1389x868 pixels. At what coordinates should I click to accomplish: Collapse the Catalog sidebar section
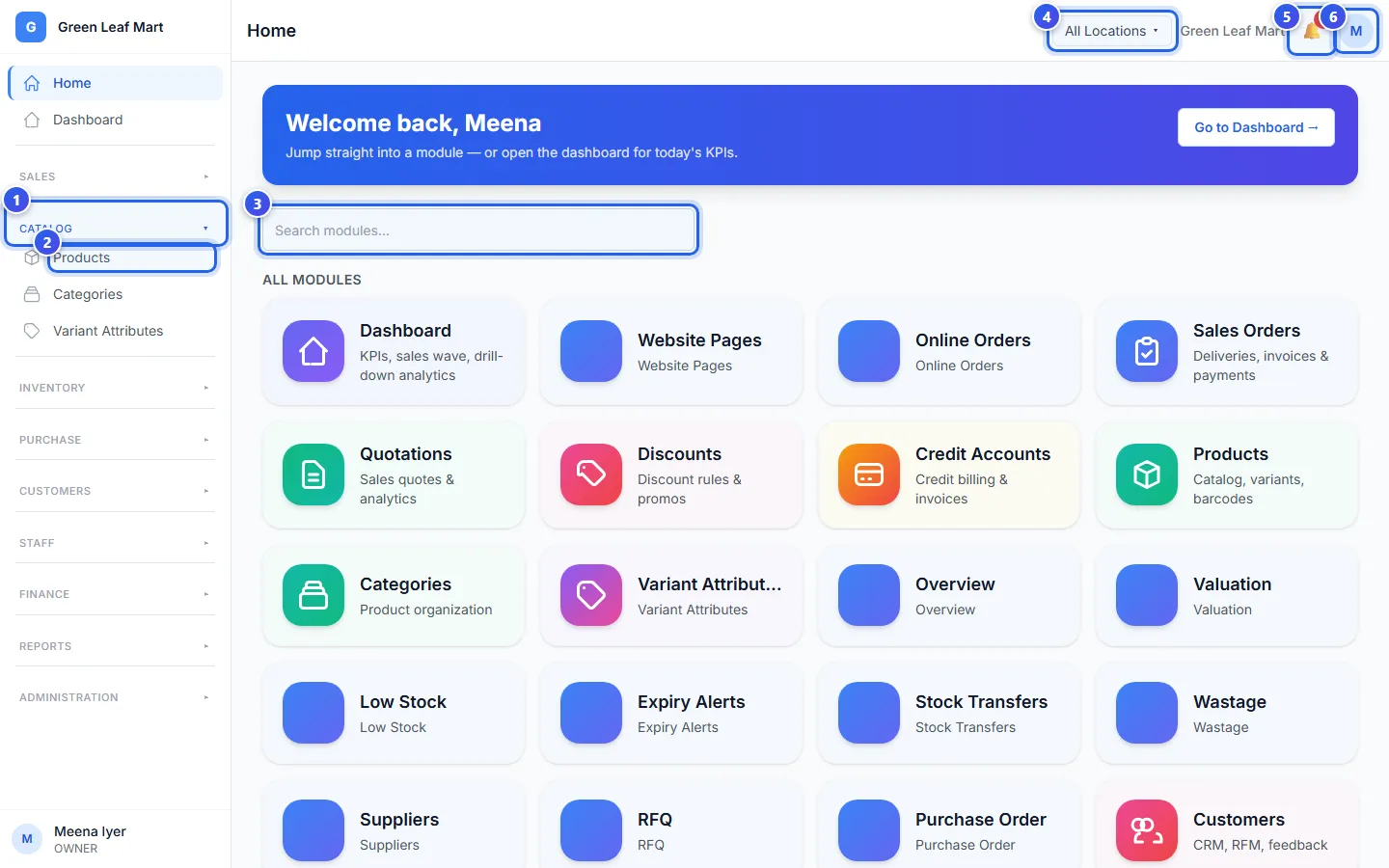[115, 229]
